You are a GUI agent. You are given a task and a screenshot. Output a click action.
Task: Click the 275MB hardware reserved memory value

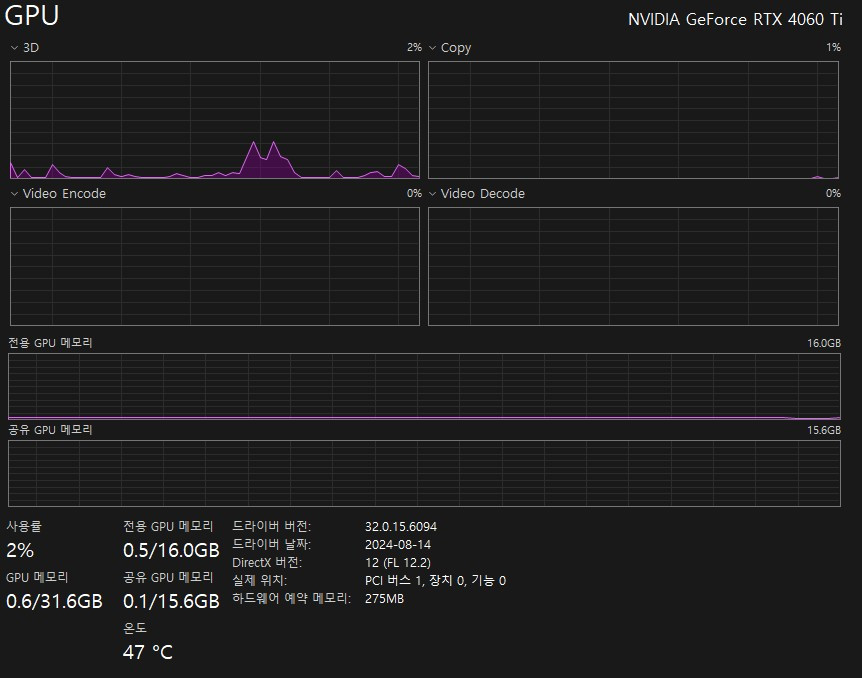(x=385, y=598)
